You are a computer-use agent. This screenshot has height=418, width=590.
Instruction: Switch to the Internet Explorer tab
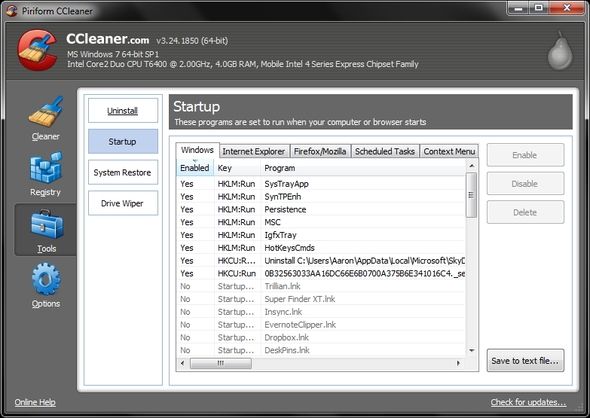pos(254,151)
